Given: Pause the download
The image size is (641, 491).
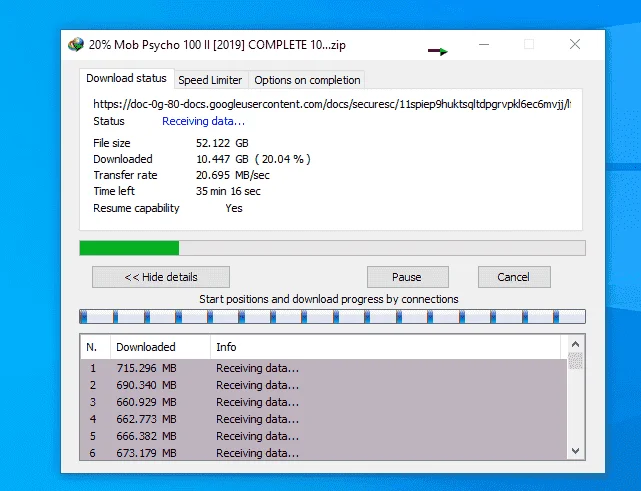Looking at the screenshot, I should pos(408,277).
